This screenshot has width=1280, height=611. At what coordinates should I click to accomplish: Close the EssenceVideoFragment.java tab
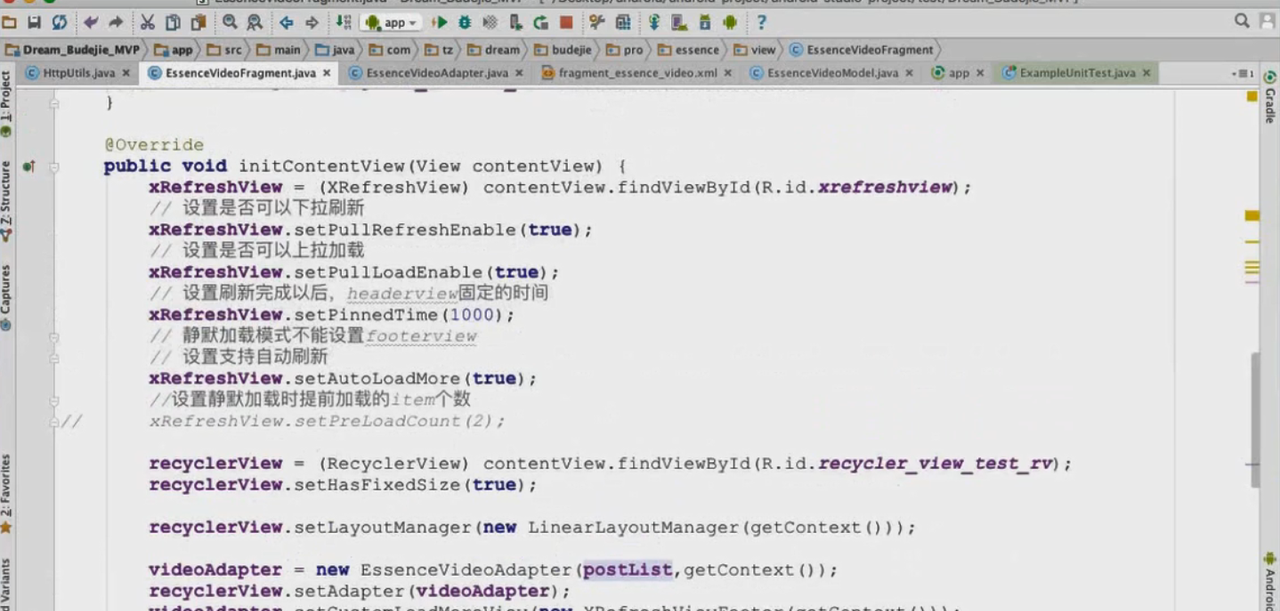pyautogui.click(x=326, y=73)
